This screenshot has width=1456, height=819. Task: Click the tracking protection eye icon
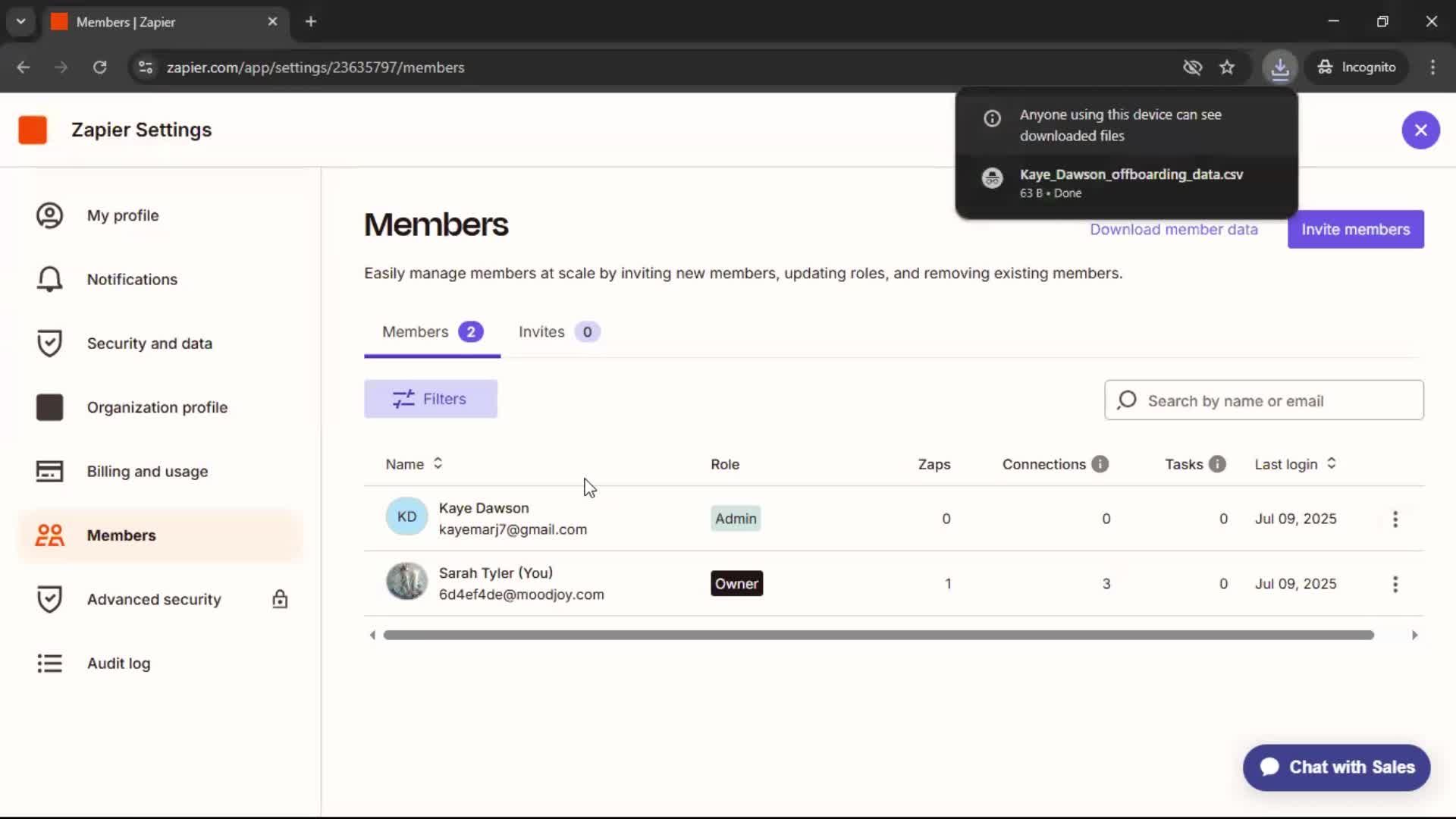pos(1192,67)
